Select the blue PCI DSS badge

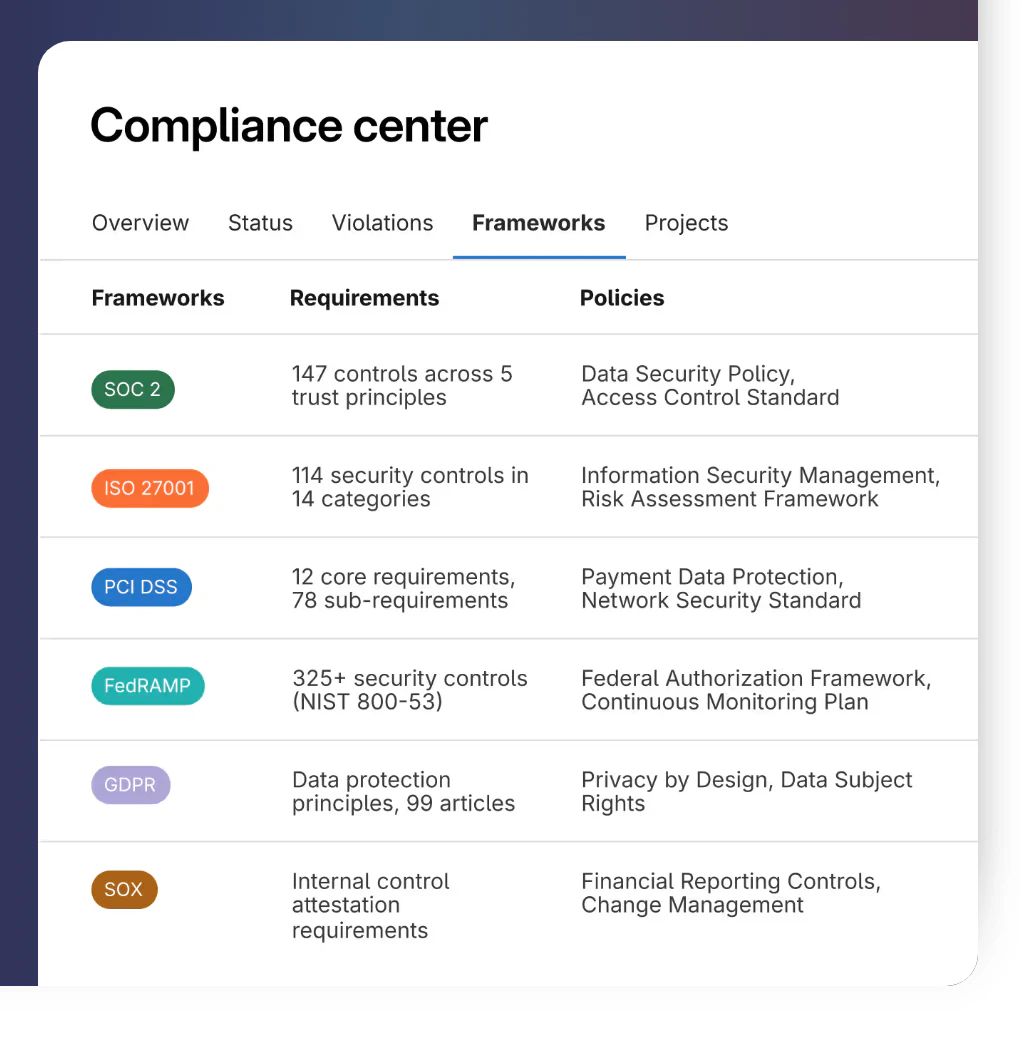pyautogui.click(x=141, y=587)
